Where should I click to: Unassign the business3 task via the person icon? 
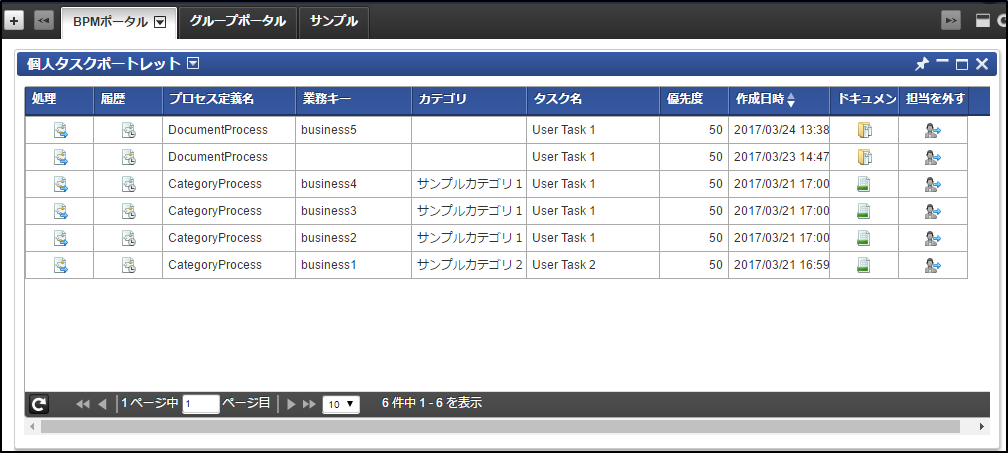933,211
